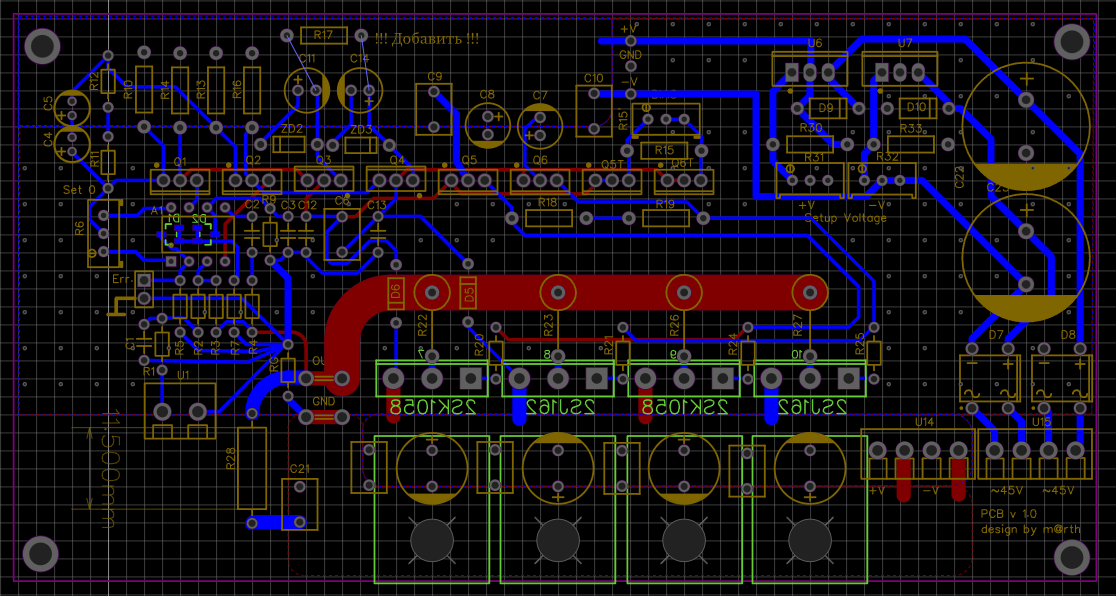Image resolution: width=1116 pixels, height=596 pixels.
Task: Click the C5 capacitor label
Action: point(48,104)
